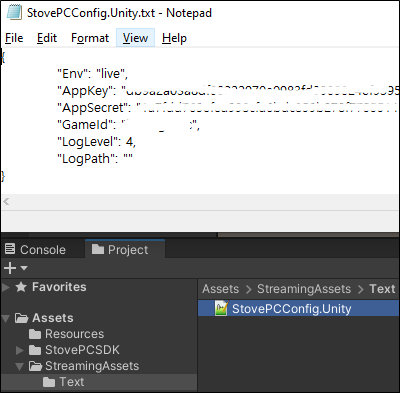Click the StovePCConfig.Unity text asset icon
400x393 pixels.
click(x=221, y=308)
